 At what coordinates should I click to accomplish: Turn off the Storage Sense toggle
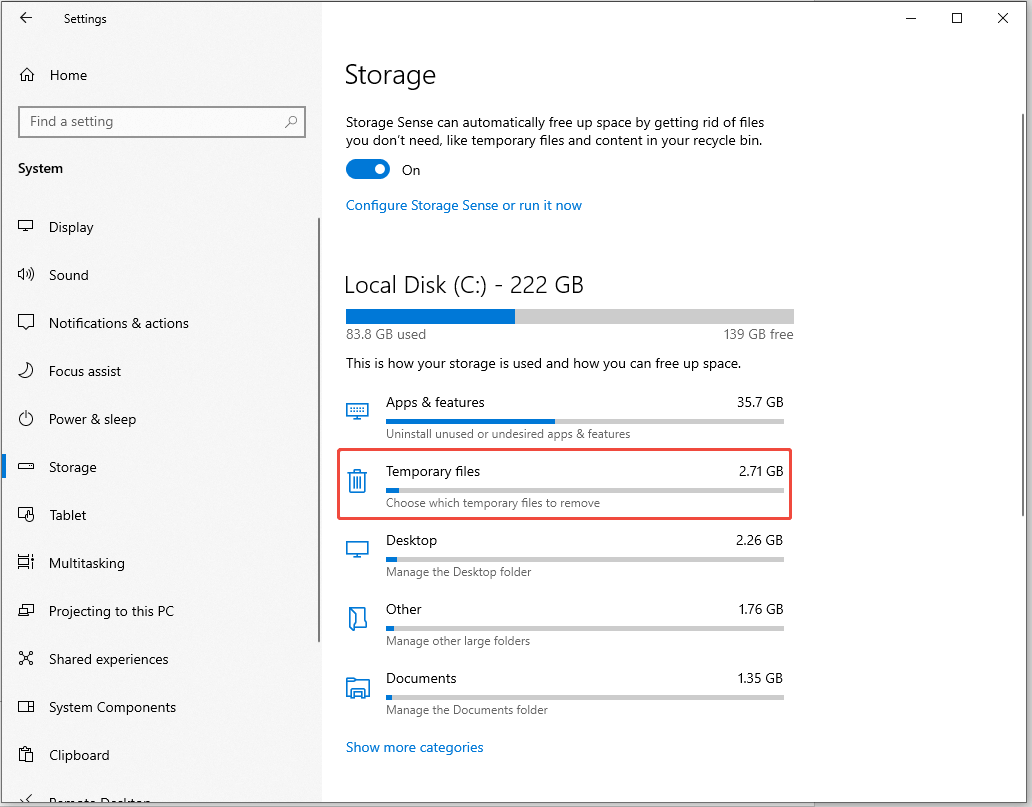[x=367, y=170]
